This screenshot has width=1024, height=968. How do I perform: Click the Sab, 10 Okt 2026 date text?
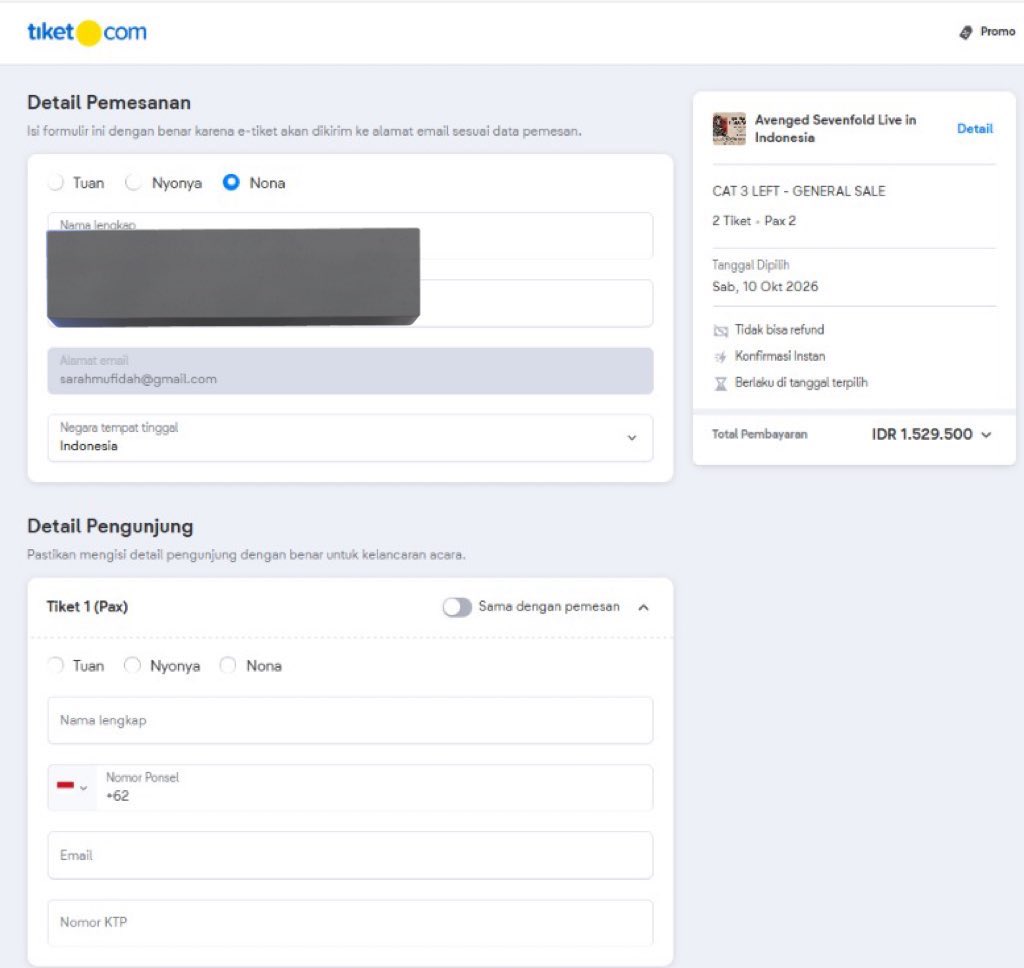[765, 287]
